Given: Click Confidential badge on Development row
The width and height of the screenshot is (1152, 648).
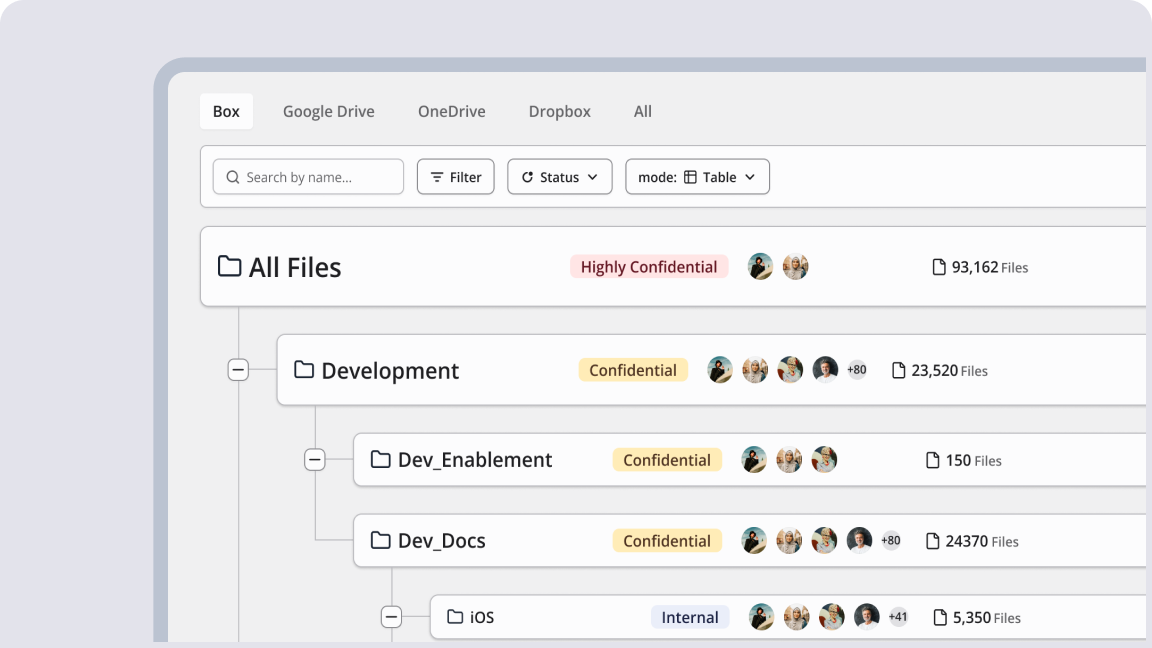Looking at the screenshot, I should click(x=633, y=370).
